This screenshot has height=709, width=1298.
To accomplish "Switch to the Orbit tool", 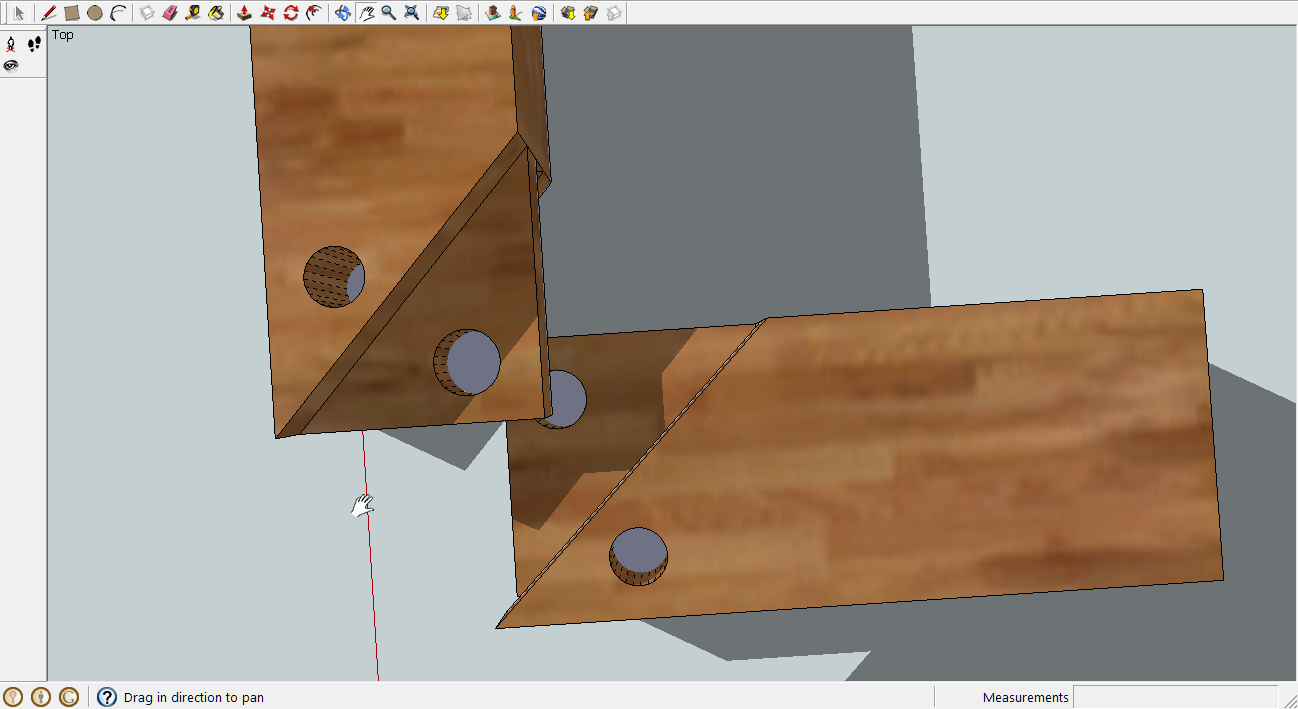I will click(x=343, y=13).
